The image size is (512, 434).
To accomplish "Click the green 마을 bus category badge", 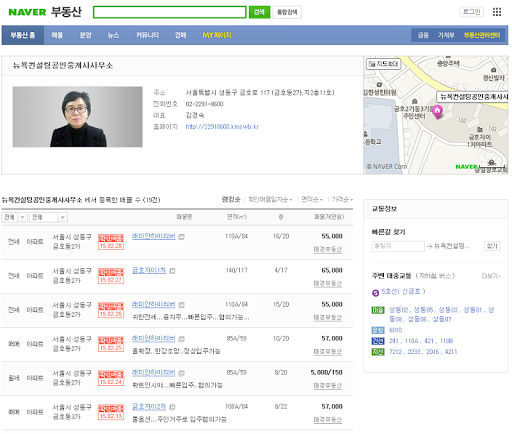I will [x=378, y=310].
